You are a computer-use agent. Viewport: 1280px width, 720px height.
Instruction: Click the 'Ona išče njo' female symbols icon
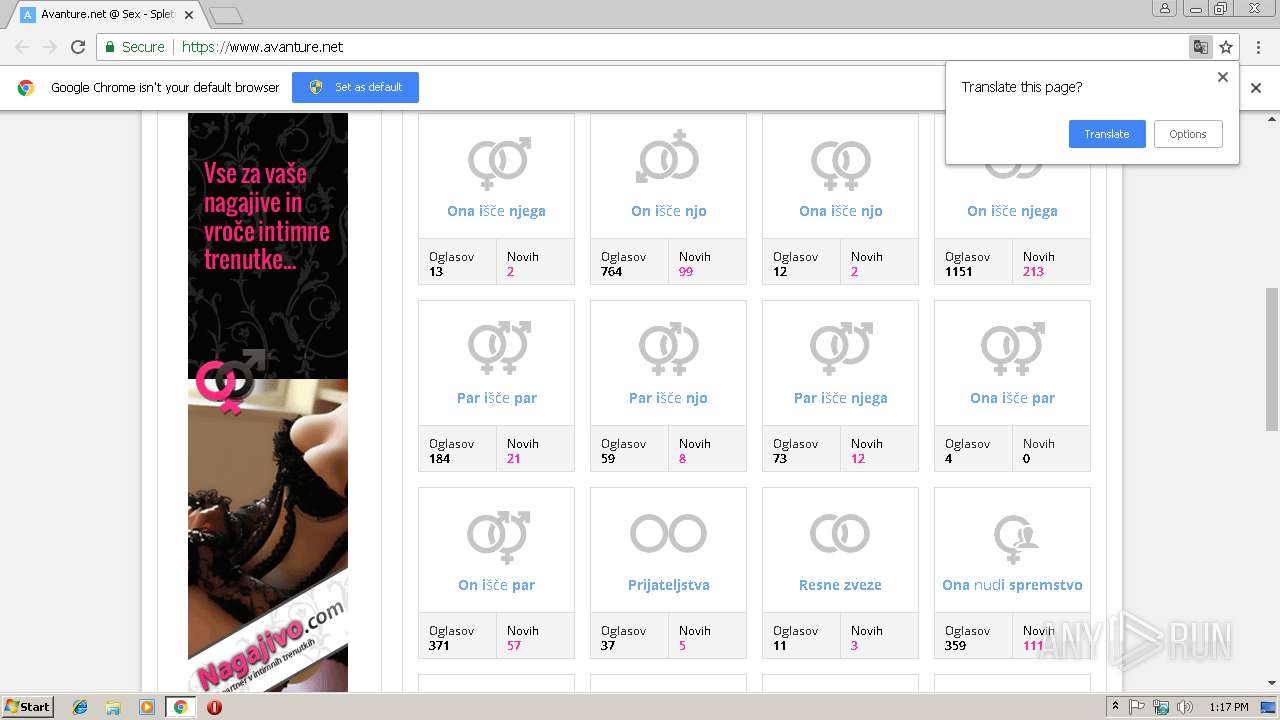point(840,164)
